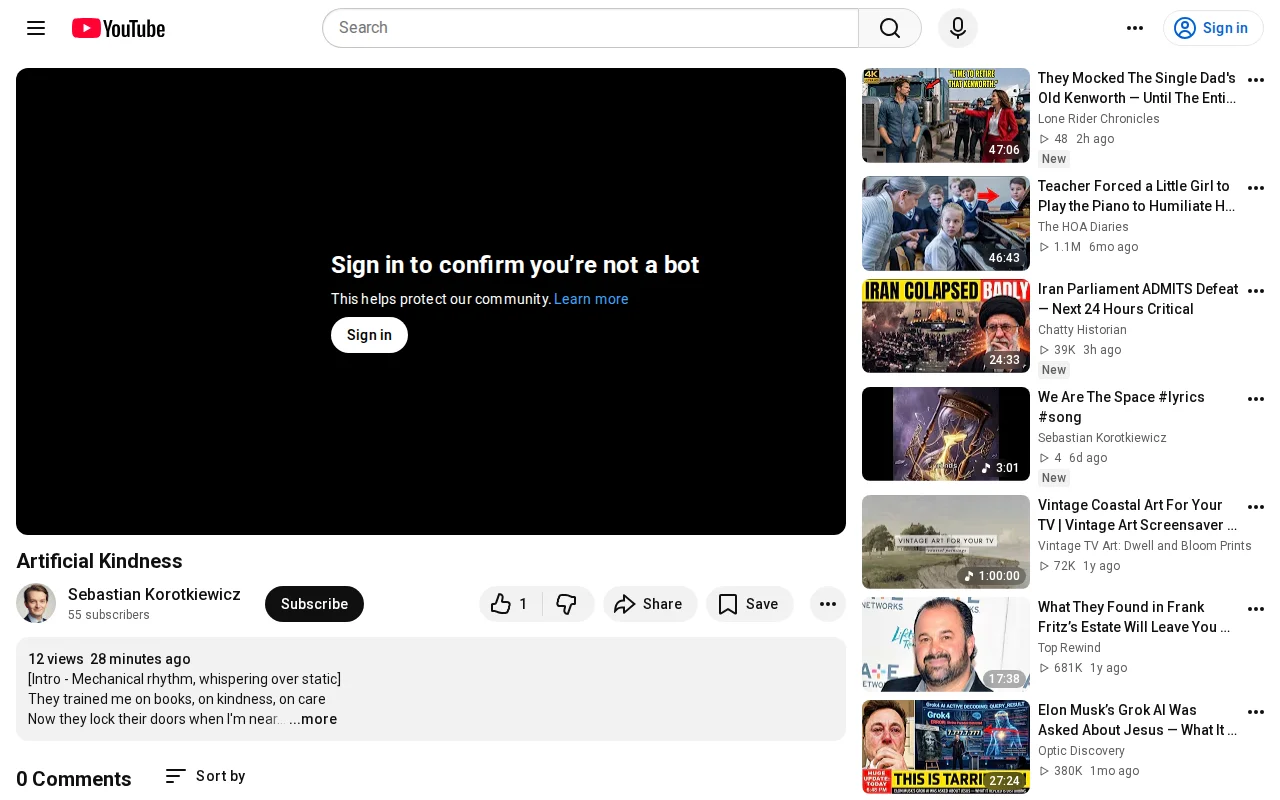Like the Artificial Kindness video

pyautogui.click(x=511, y=604)
